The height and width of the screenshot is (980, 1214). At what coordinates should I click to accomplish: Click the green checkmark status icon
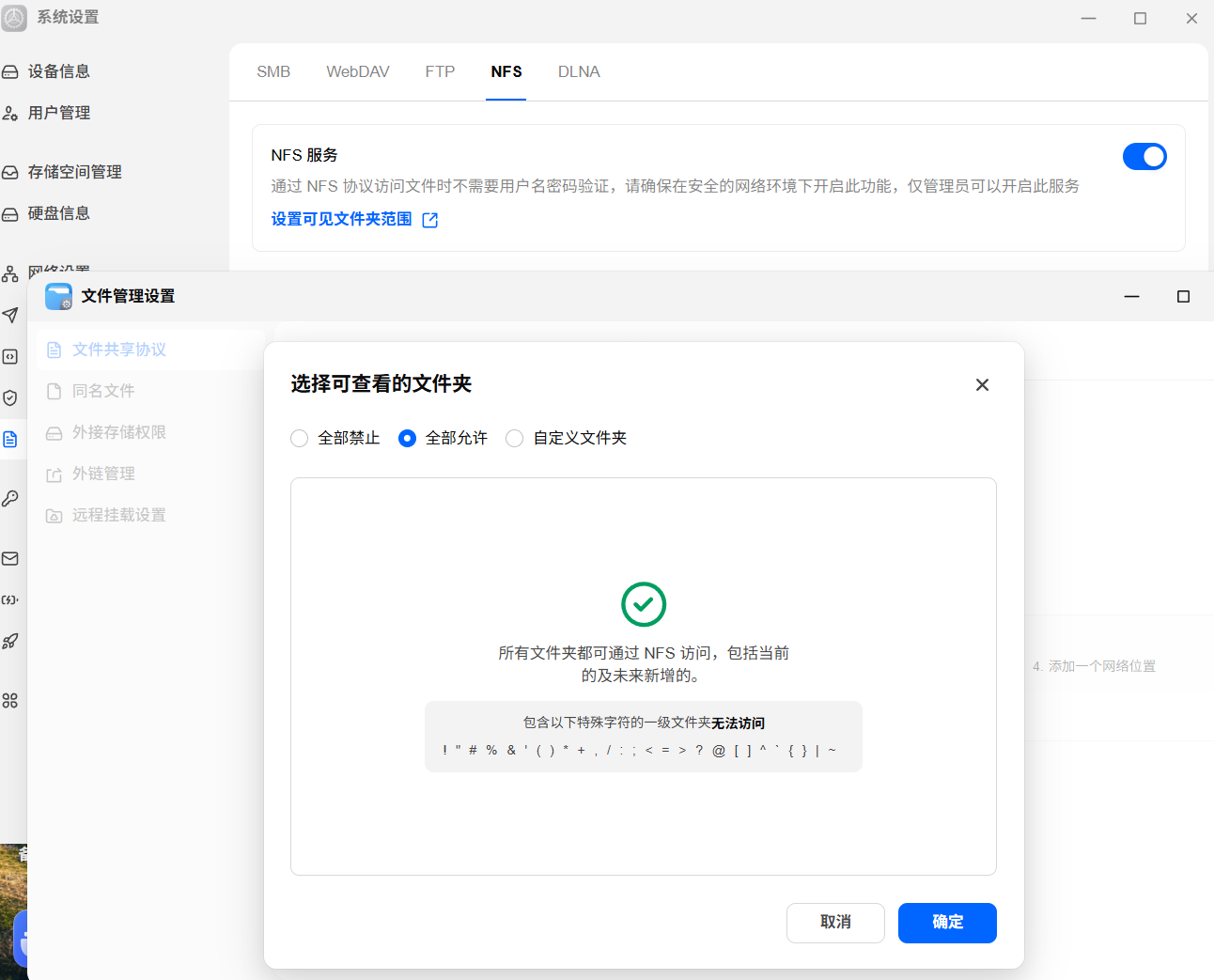(644, 604)
